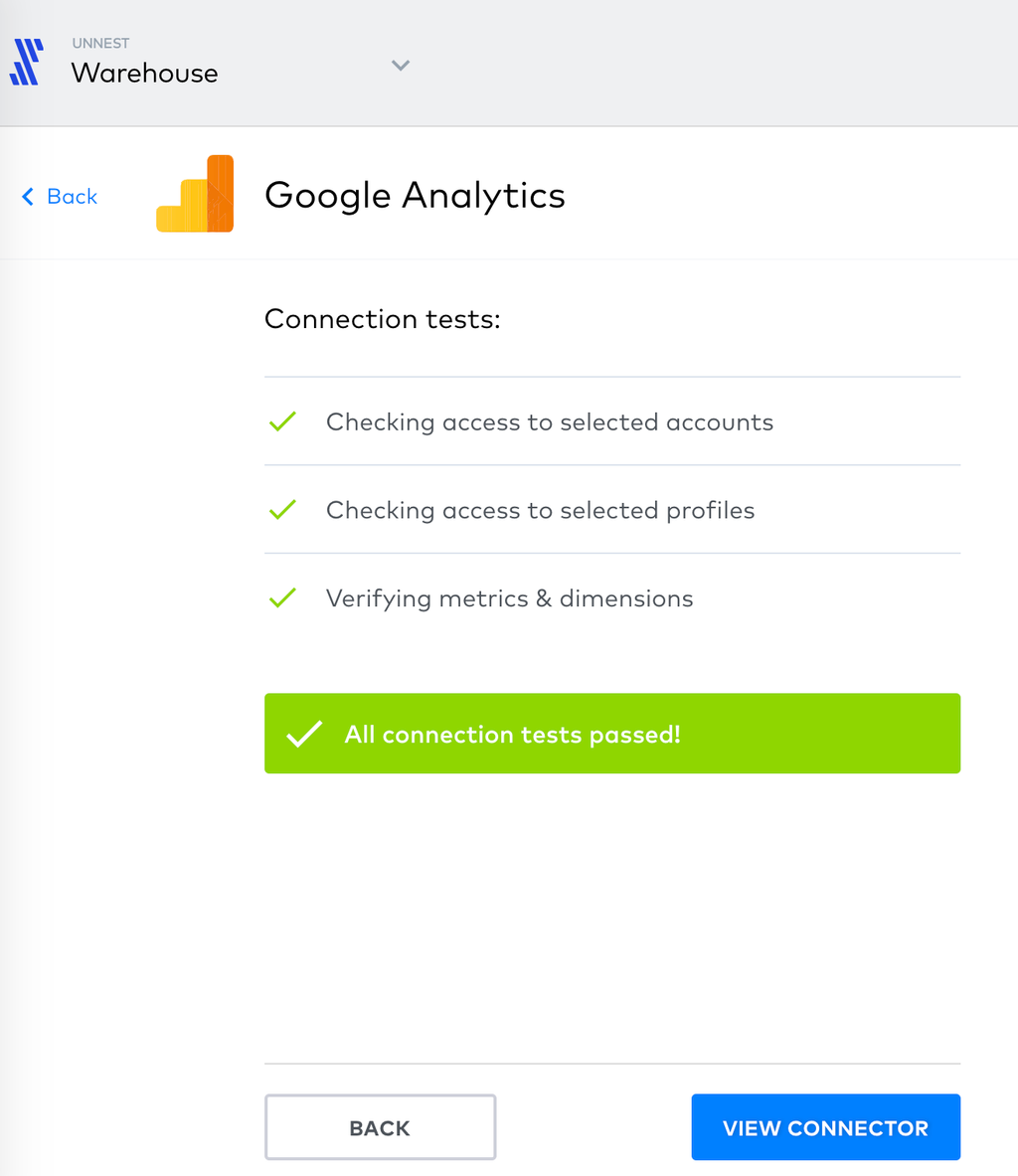Click the blue back chevron arrow

click(28, 197)
